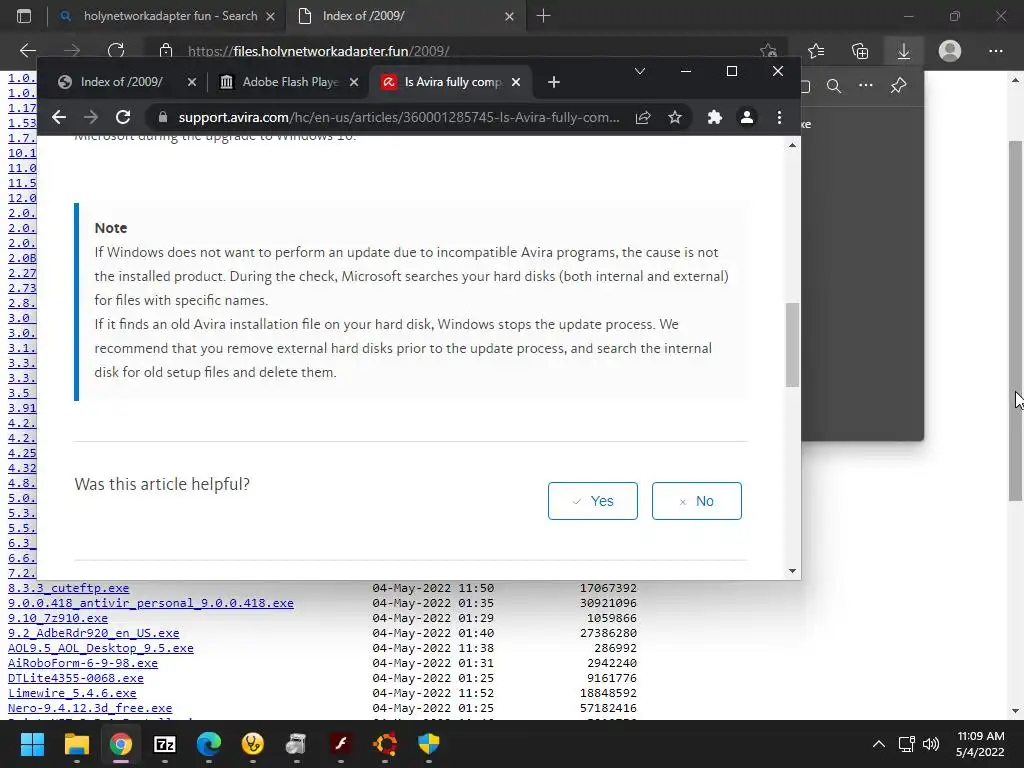1024x768 pixels.
Task: Go back in the Chrome window
Action: click(x=59, y=117)
